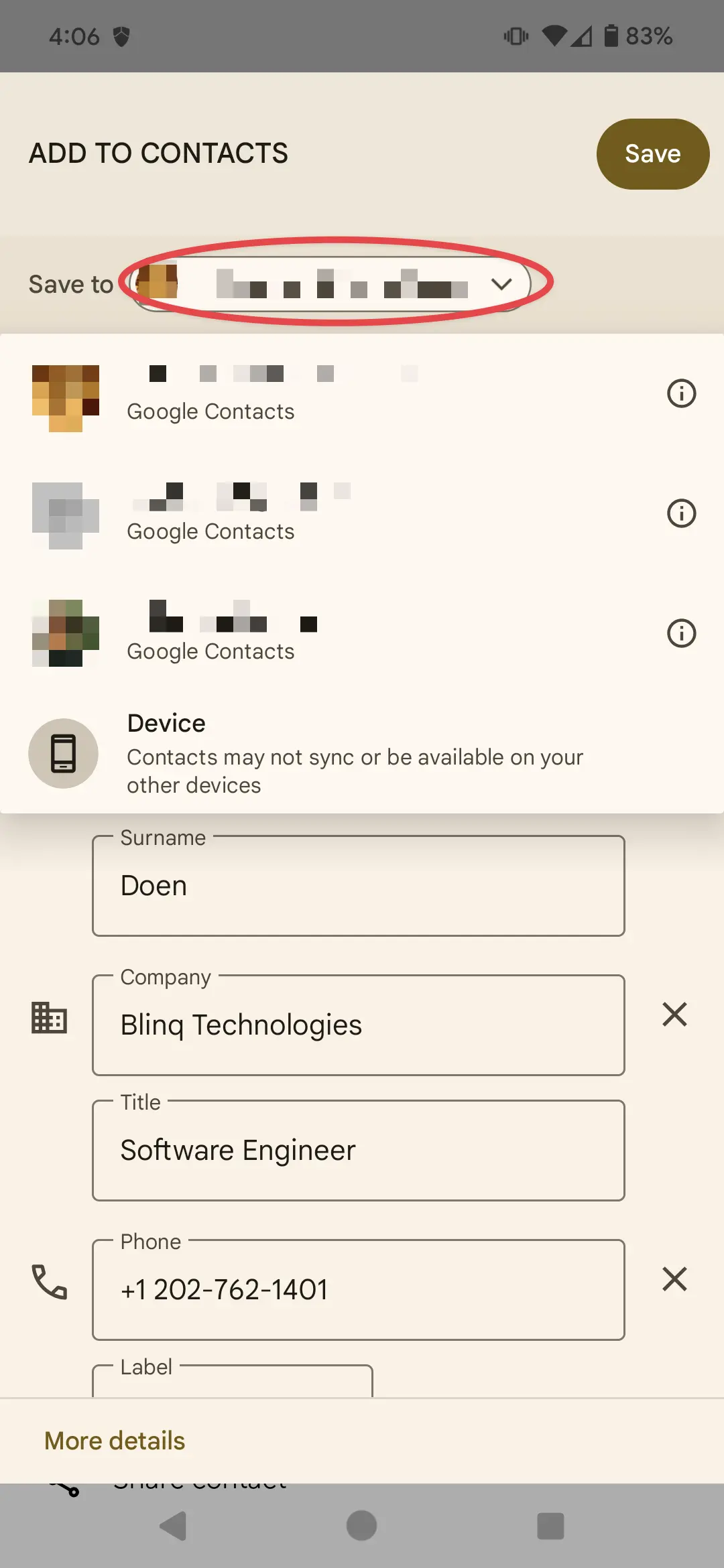Screen dimensions: 724x1568
Task: Clear the Company field with X icon
Action: (674, 1015)
